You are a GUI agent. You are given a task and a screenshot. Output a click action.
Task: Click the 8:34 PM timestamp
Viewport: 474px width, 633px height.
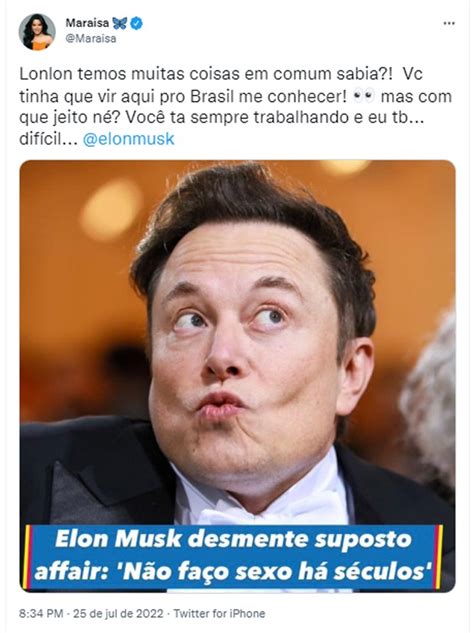(x=41, y=614)
